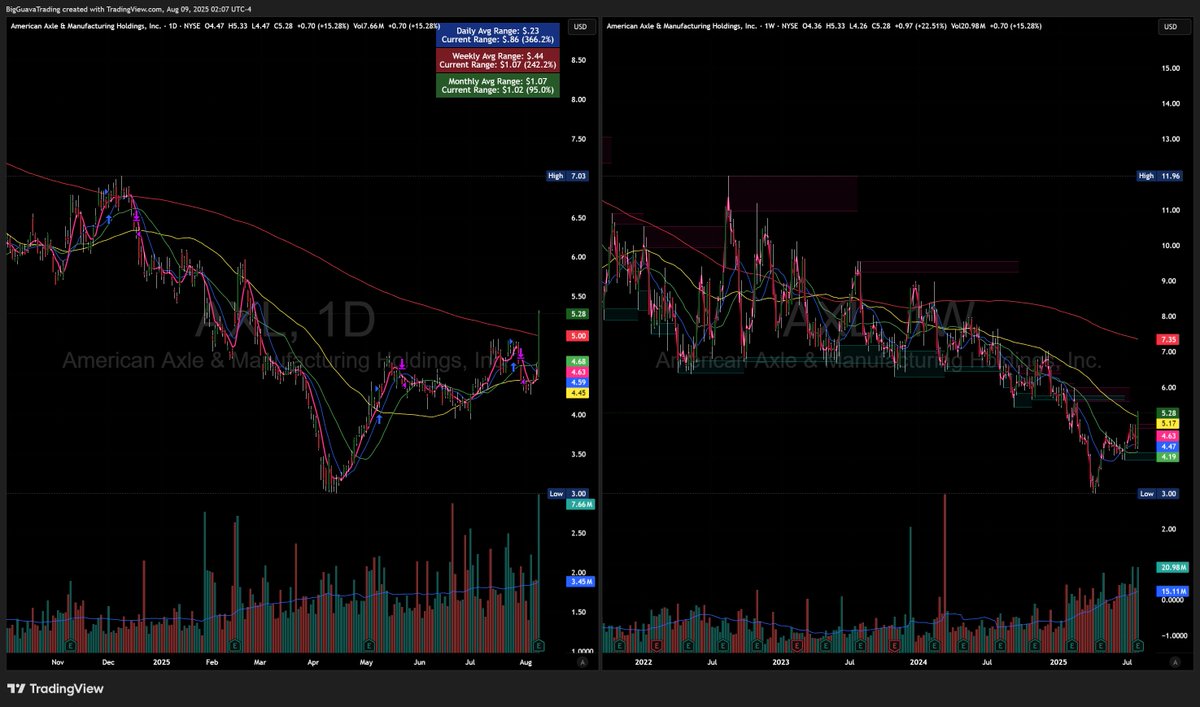Click the 20.98M volume label on the weekly chart
Screen dimensions: 1200x707
click(1173, 568)
